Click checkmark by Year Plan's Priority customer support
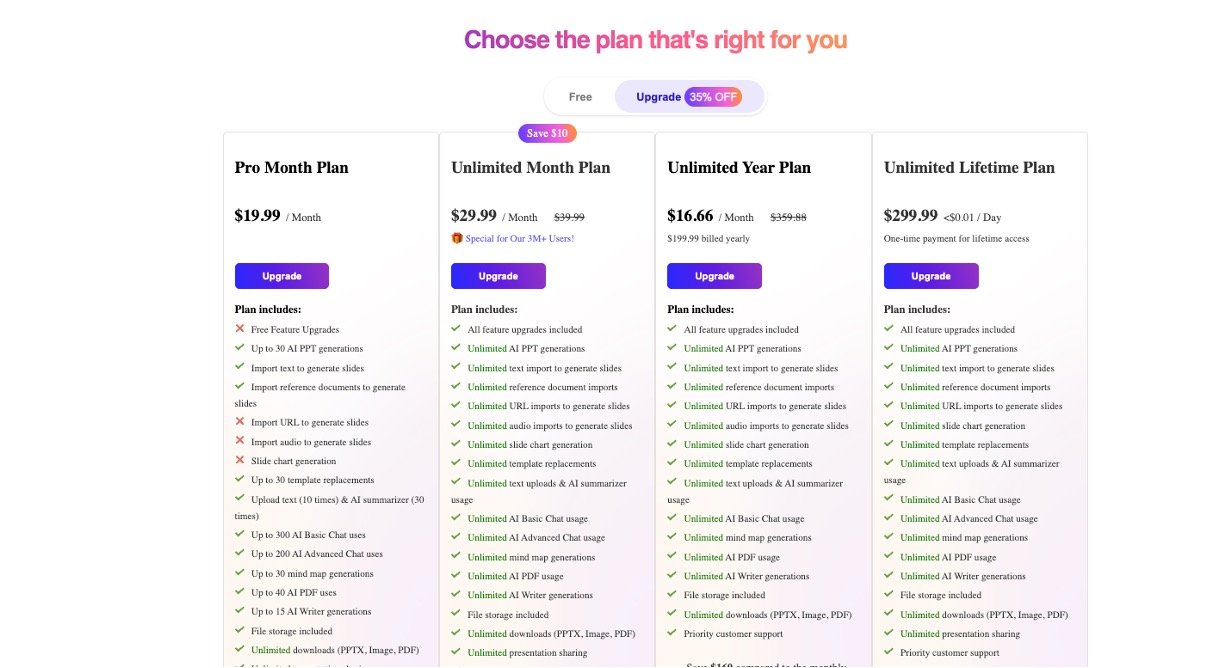The image size is (1226, 668). click(673, 633)
